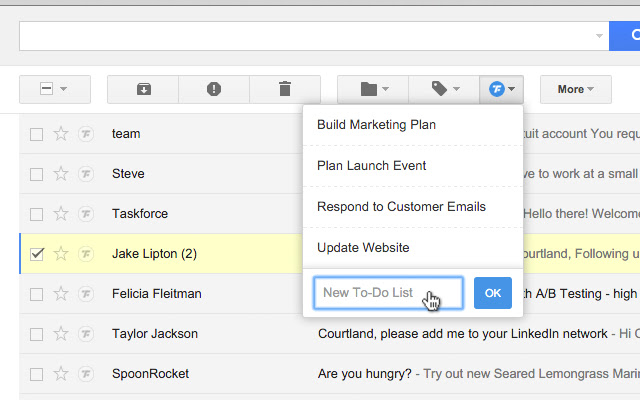This screenshot has height=400, width=640.
Task: Click the Delete trash icon
Action: [285, 89]
